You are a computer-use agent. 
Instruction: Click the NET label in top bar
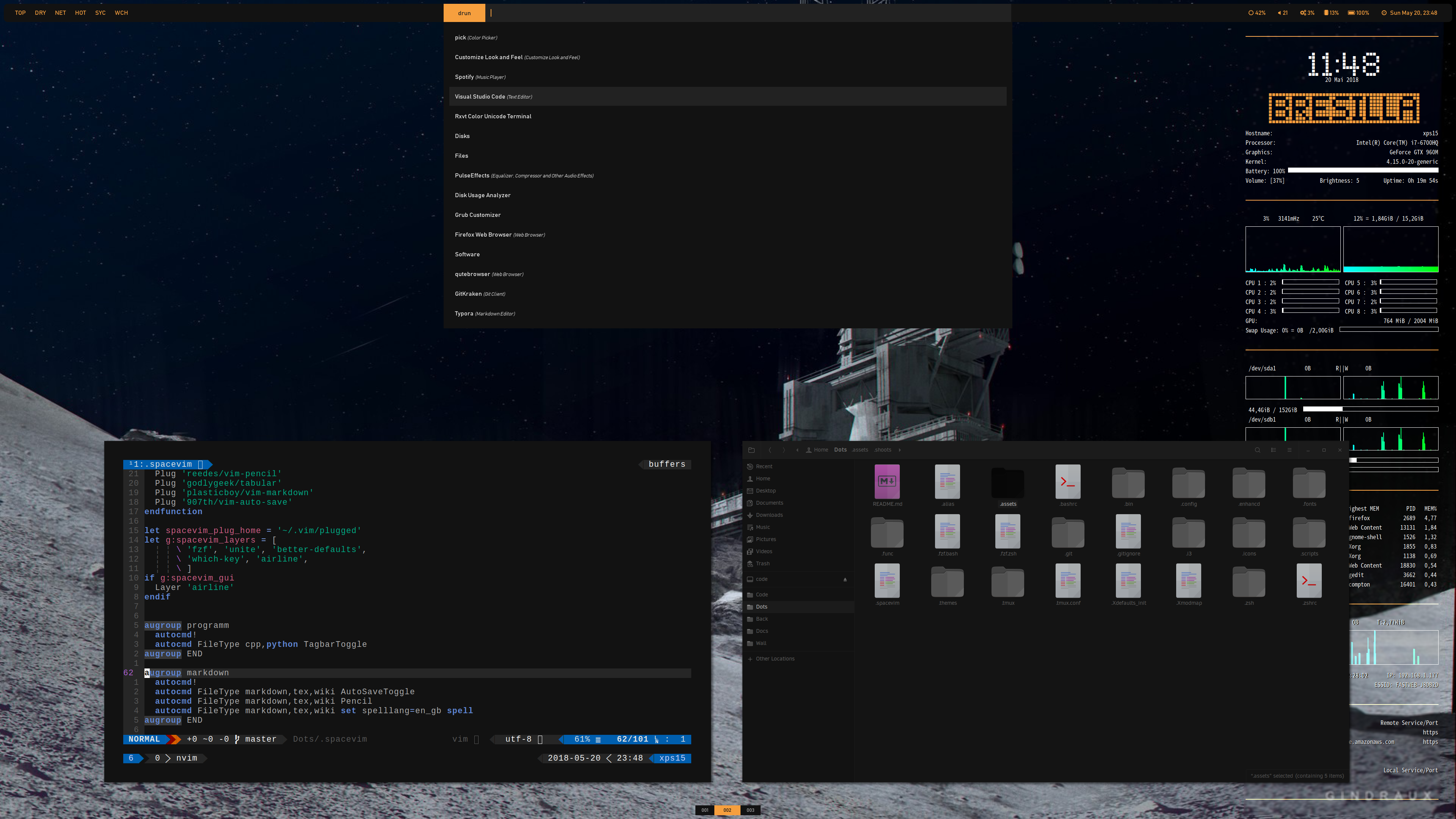click(61, 13)
